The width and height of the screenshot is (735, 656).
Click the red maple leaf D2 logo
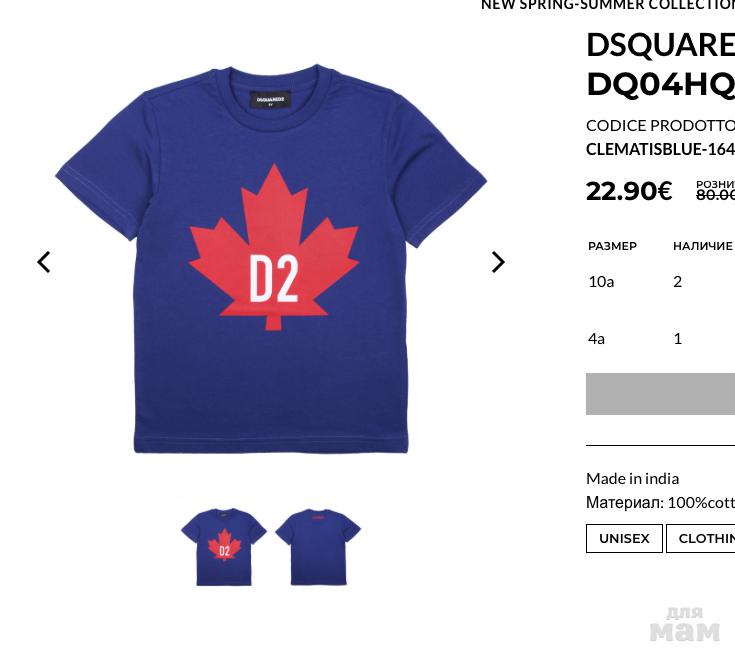point(274,247)
